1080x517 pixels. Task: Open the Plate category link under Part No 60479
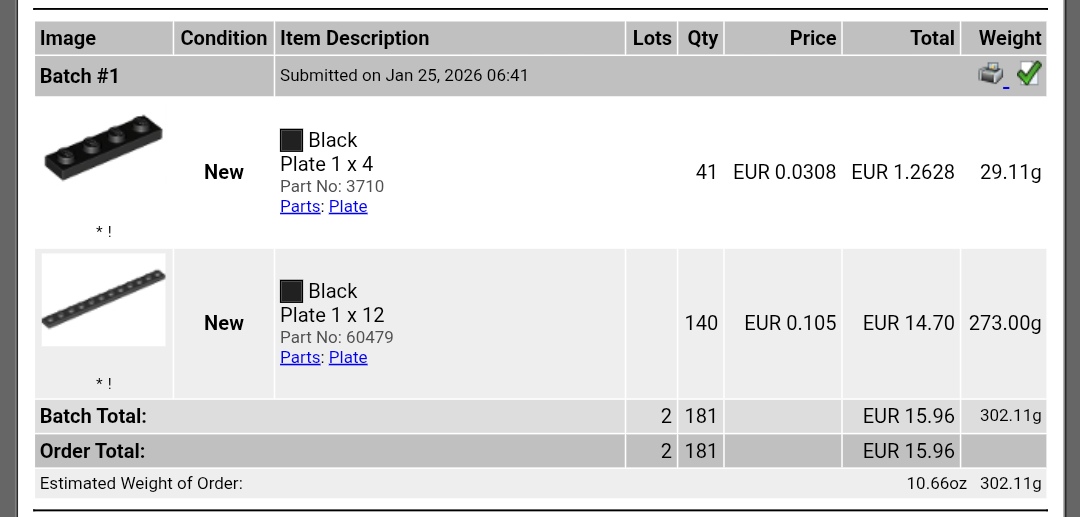348,357
